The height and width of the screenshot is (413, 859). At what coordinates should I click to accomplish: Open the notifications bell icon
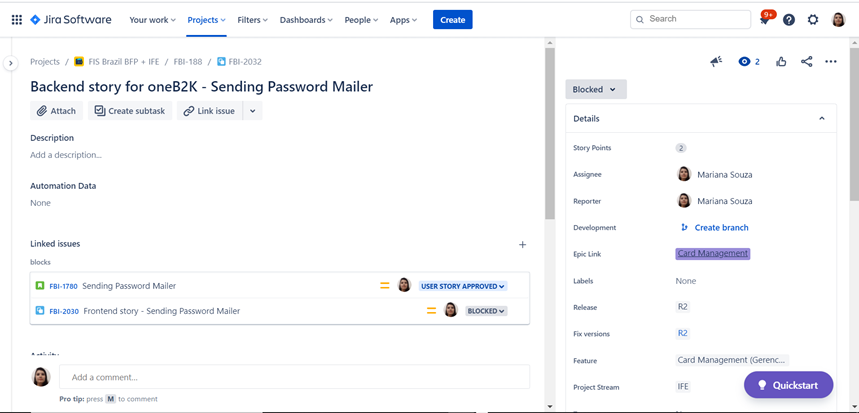tap(764, 20)
